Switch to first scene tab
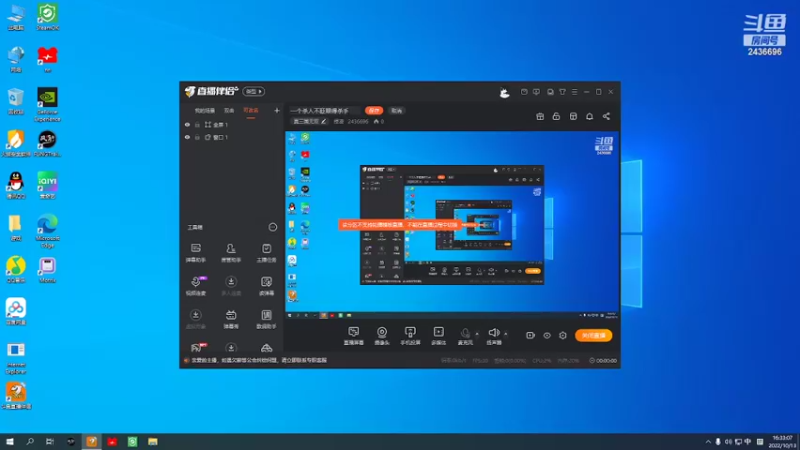Image resolution: width=800 pixels, height=450 pixels. [x=205, y=110]
